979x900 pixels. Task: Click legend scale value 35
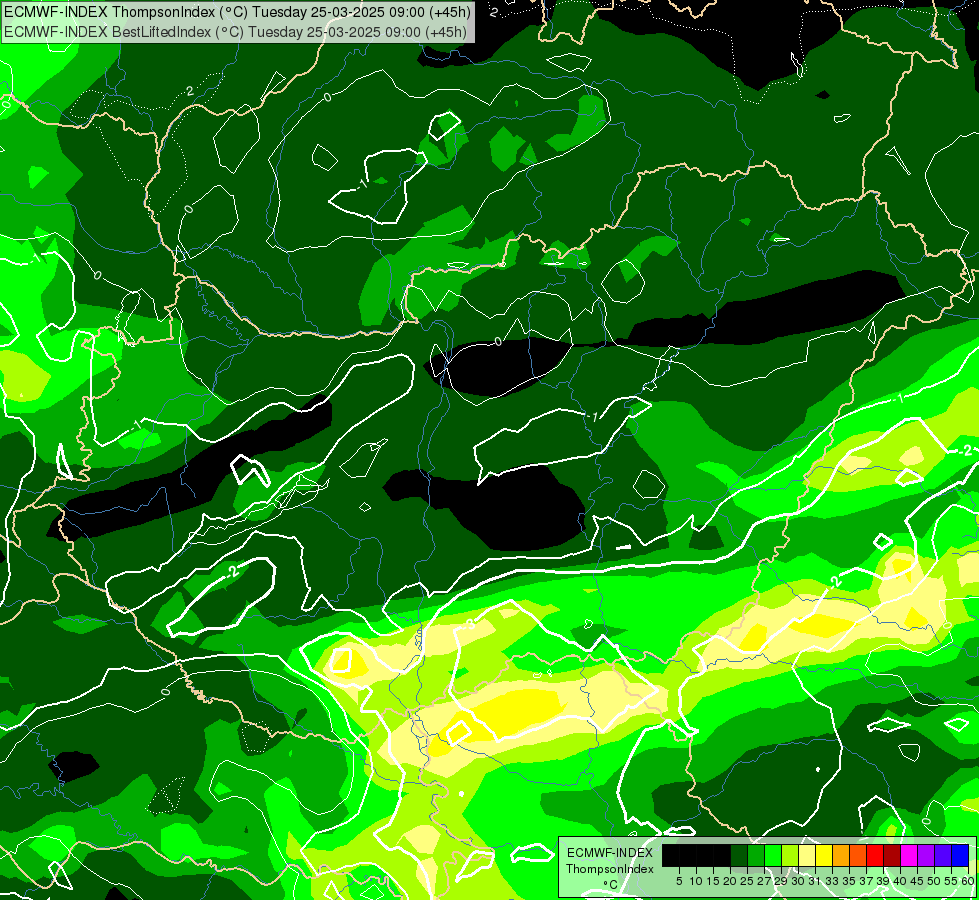[849, 881]
